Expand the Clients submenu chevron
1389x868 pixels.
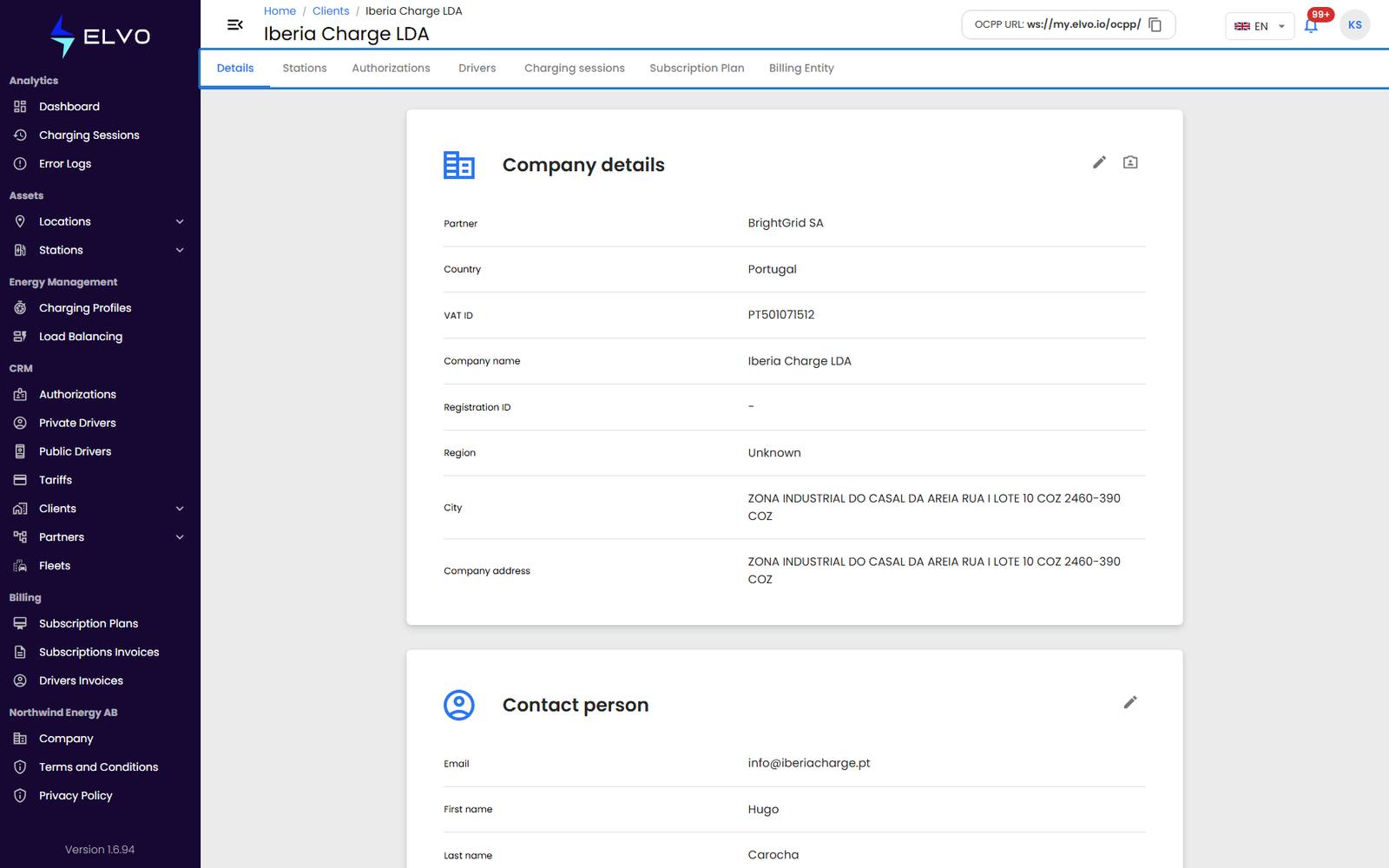[180, 509]
